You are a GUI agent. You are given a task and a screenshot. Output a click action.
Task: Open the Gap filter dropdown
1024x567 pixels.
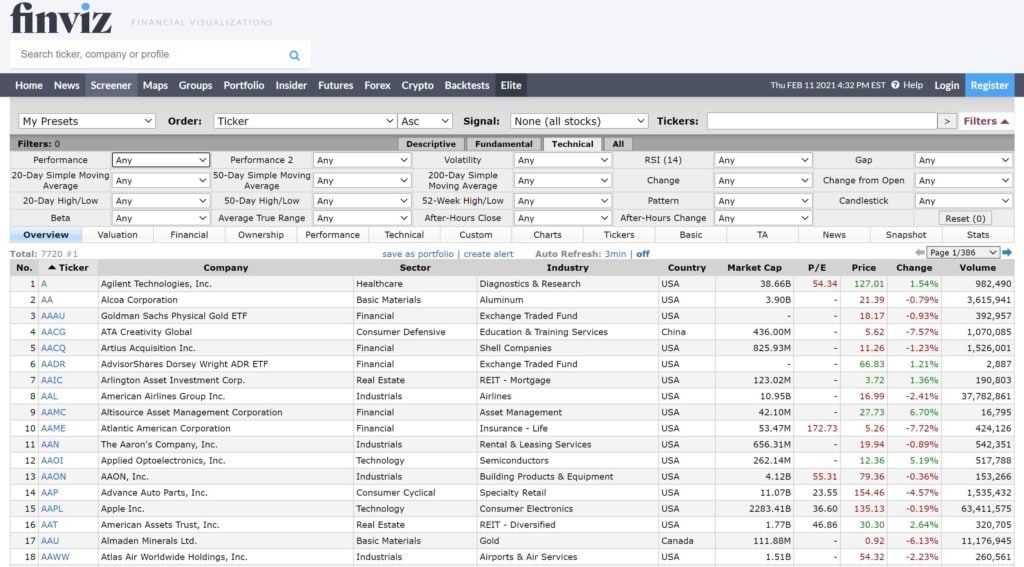point(964,160)
